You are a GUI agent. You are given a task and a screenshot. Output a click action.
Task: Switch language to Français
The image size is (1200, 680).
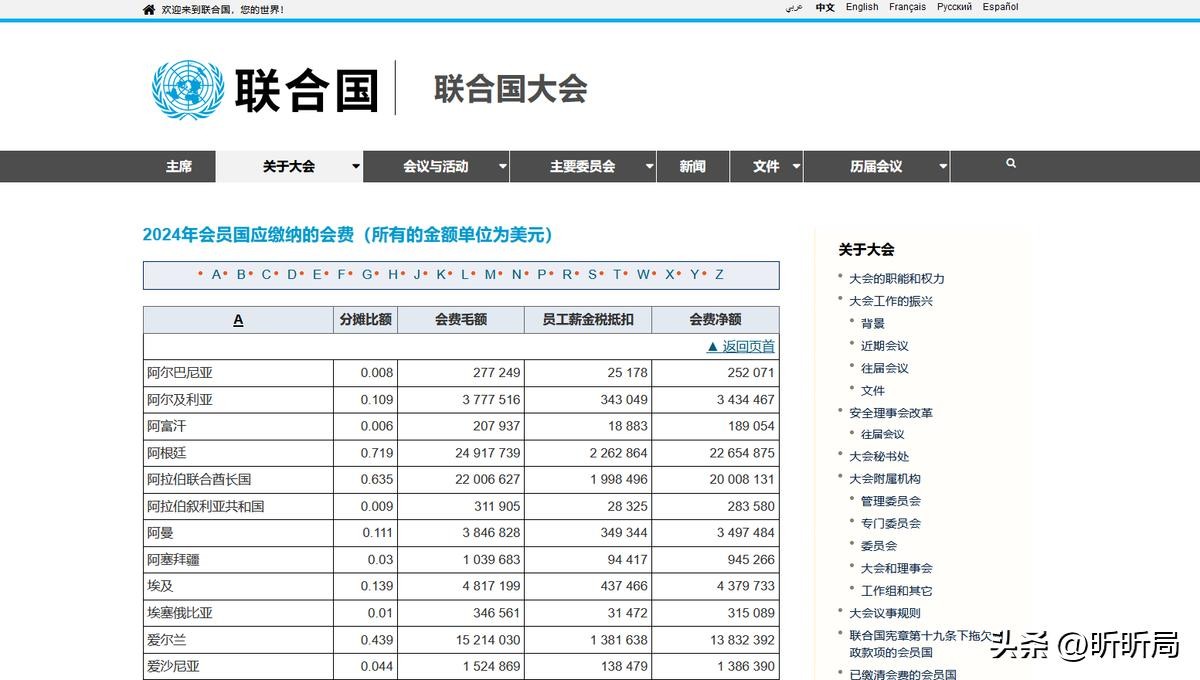[907, 7]
